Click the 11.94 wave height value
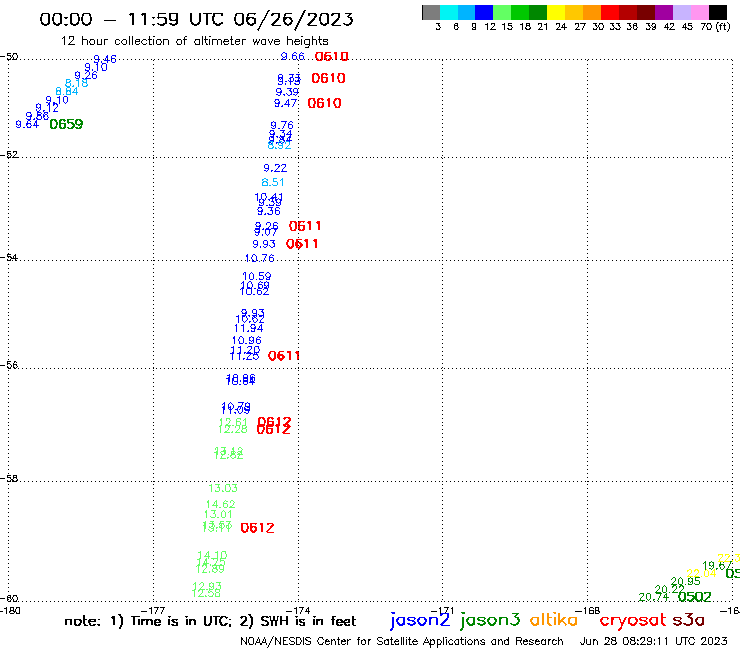 (249, 328)
